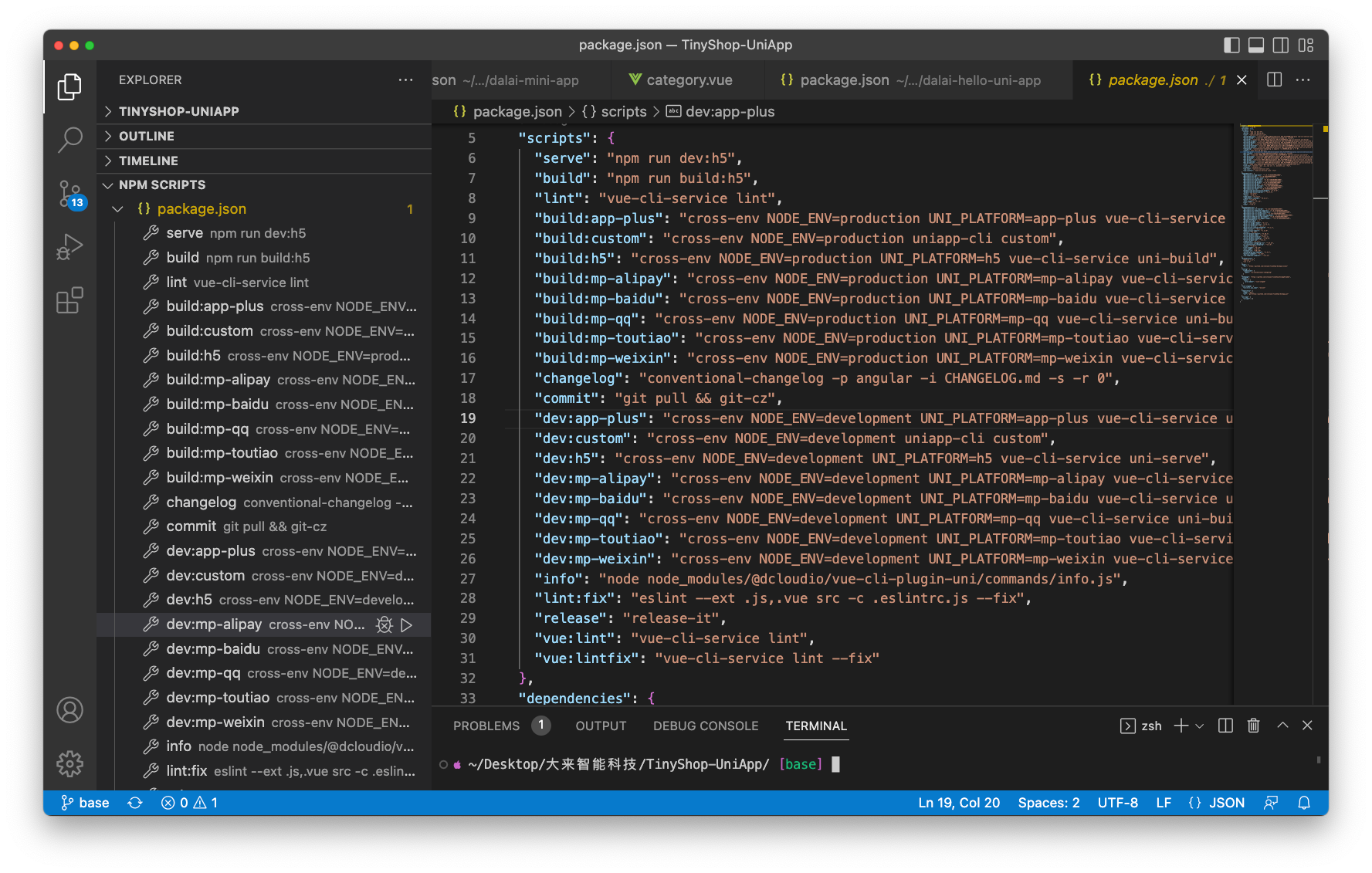Viewport: 1372px width, 873px height.
Task: Switch to the DEBUG CONSOLE panel tab
Action: [706, 726]
